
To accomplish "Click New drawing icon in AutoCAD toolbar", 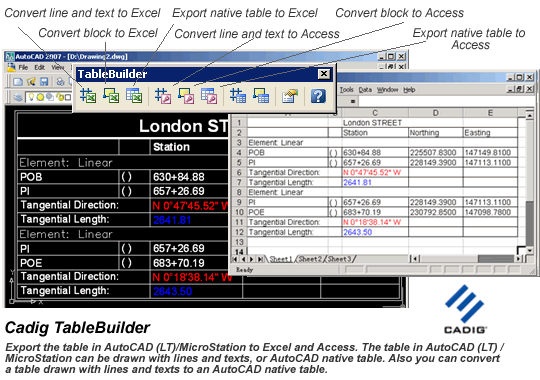I will pos(18,82).
